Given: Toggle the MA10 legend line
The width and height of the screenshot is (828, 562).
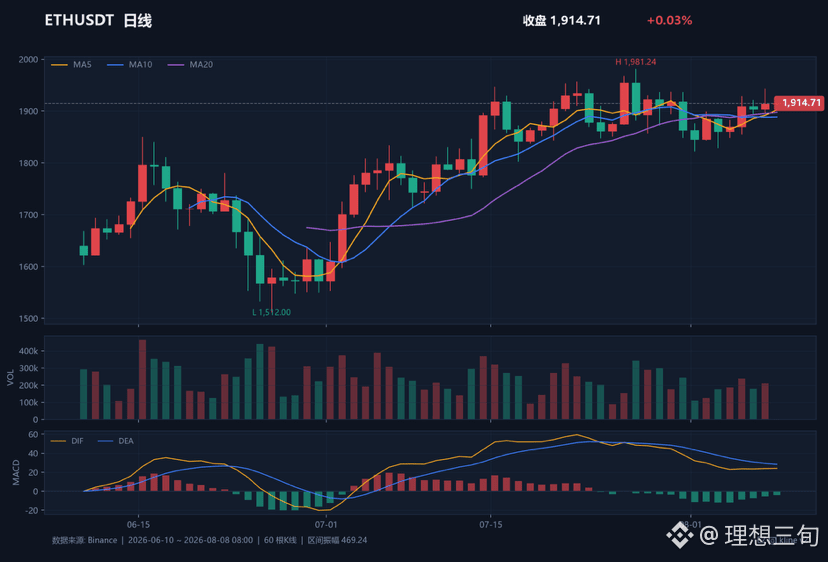Looking at the screenshot, I should pyautogui.click(x=129, y=64).
